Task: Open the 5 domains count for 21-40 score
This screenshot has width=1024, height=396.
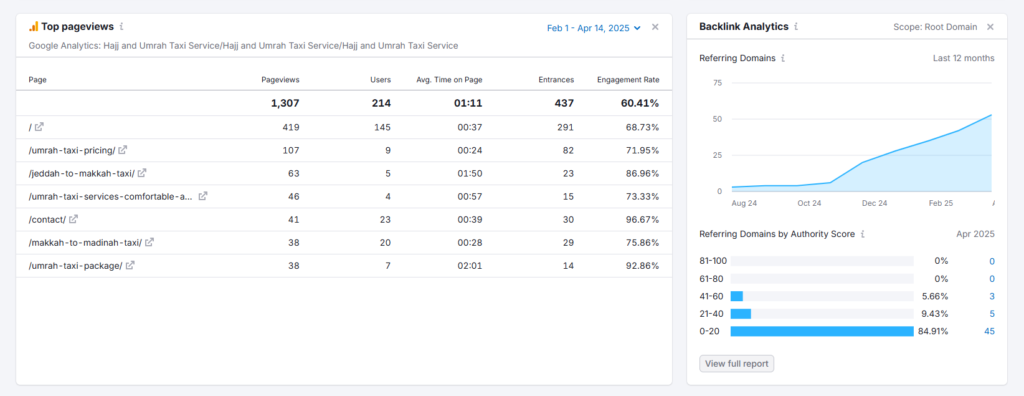Action: coord(991,314)
